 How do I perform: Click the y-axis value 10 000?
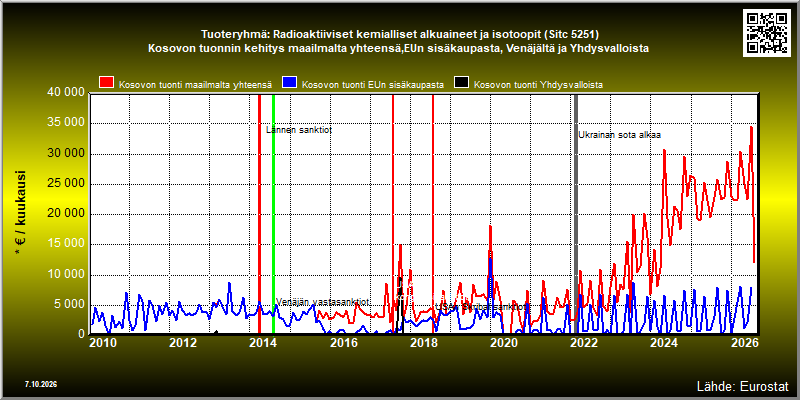(x=64, y=274)
